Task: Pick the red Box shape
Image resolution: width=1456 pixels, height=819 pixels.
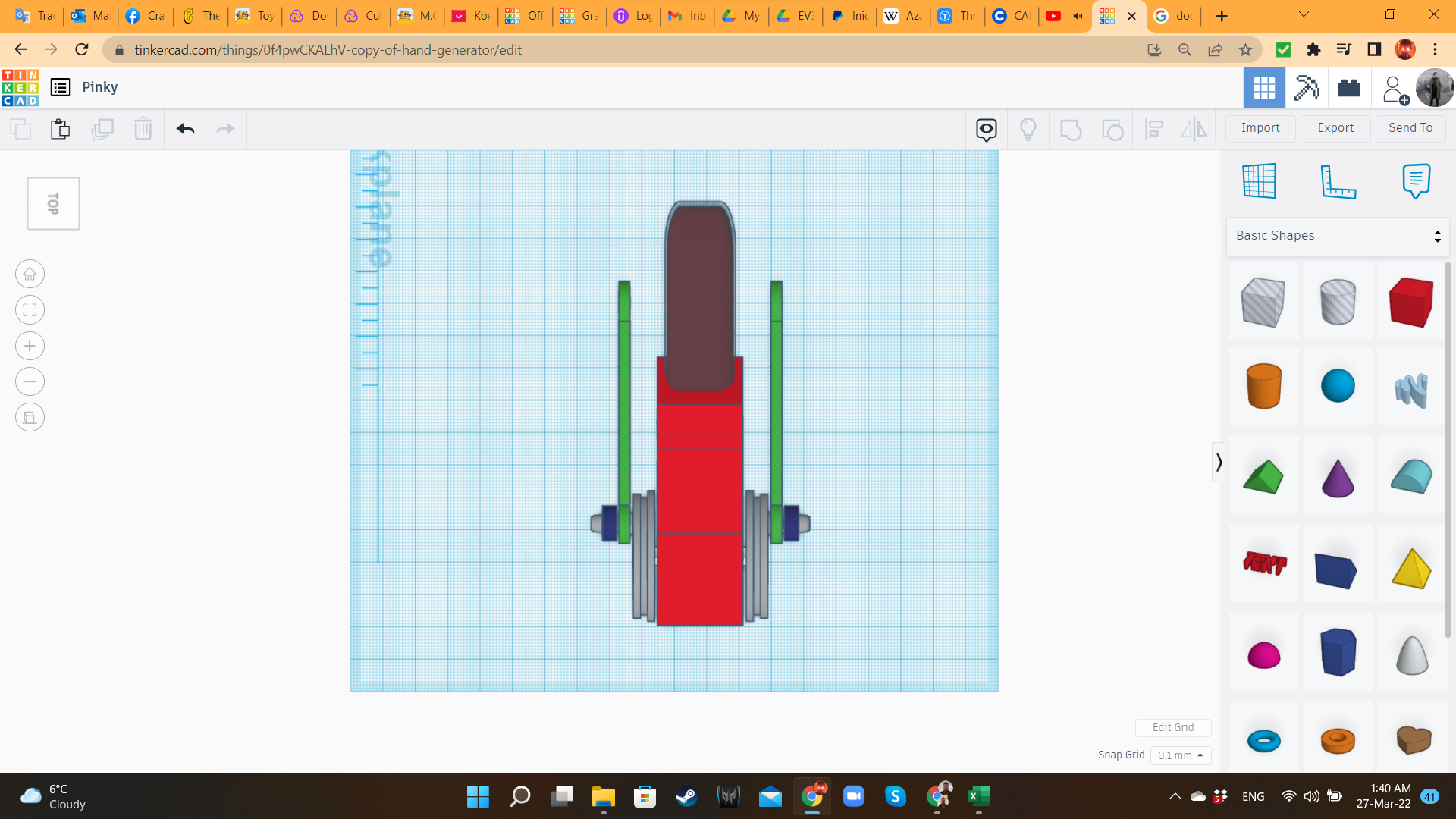Action: point(1410,302)
